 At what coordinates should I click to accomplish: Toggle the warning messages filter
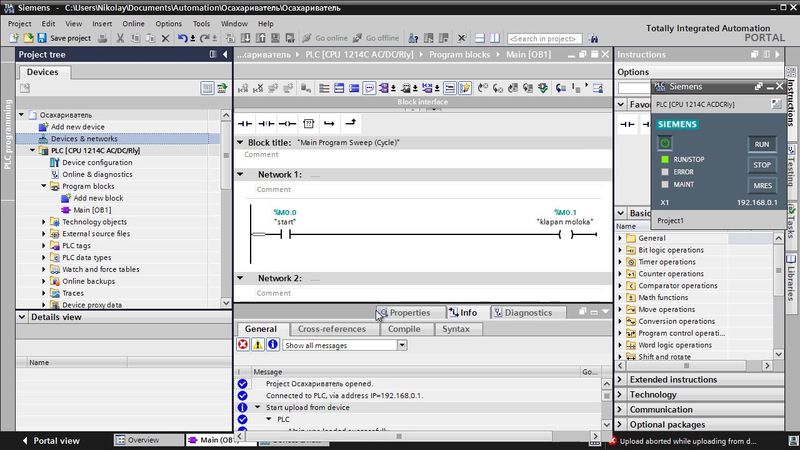(258, 345)
